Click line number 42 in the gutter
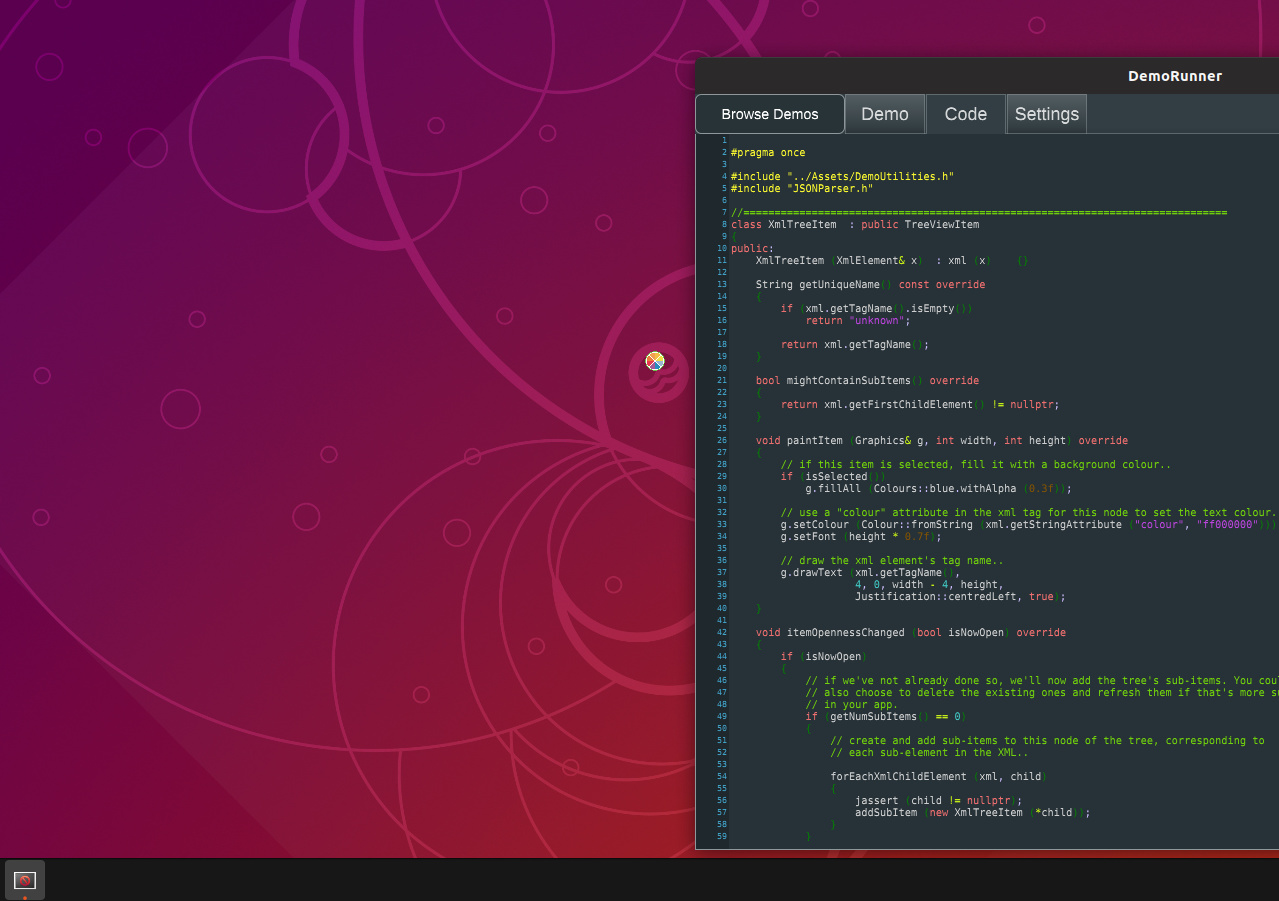The height and width of the screenshot is (901, 1279). [x=722, y=632]
